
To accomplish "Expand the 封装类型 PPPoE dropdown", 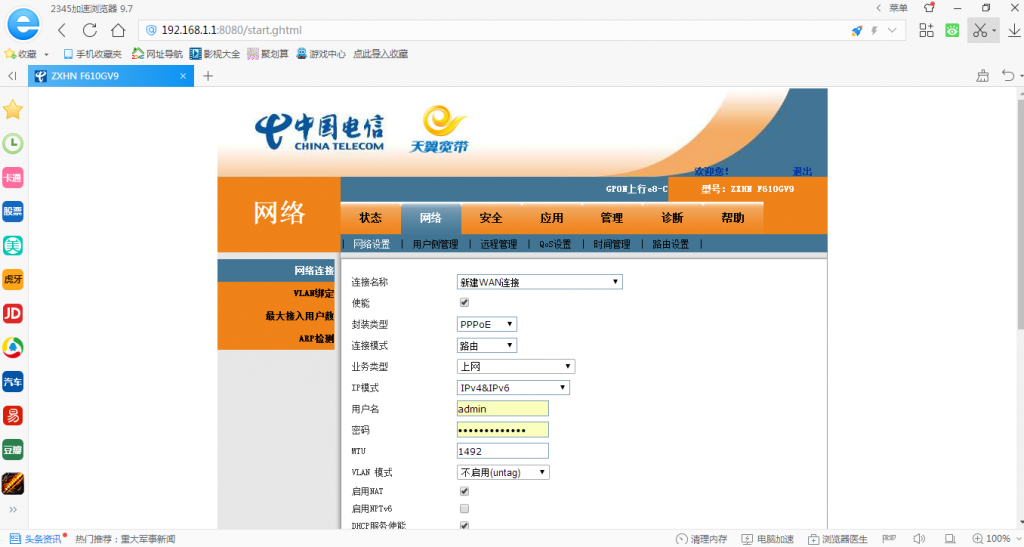I will coord(486,325).
